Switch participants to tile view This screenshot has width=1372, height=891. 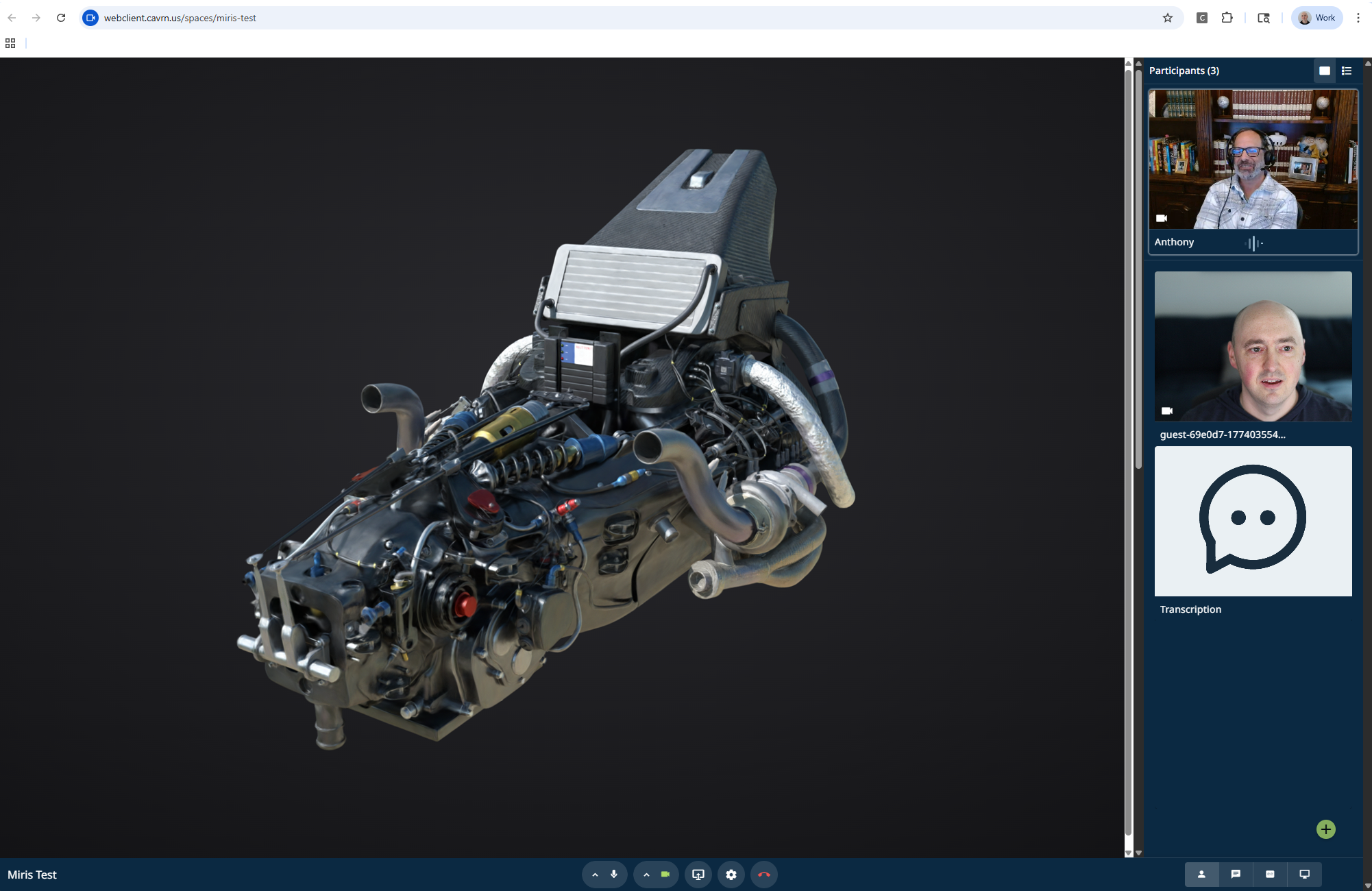point(1324,71)
